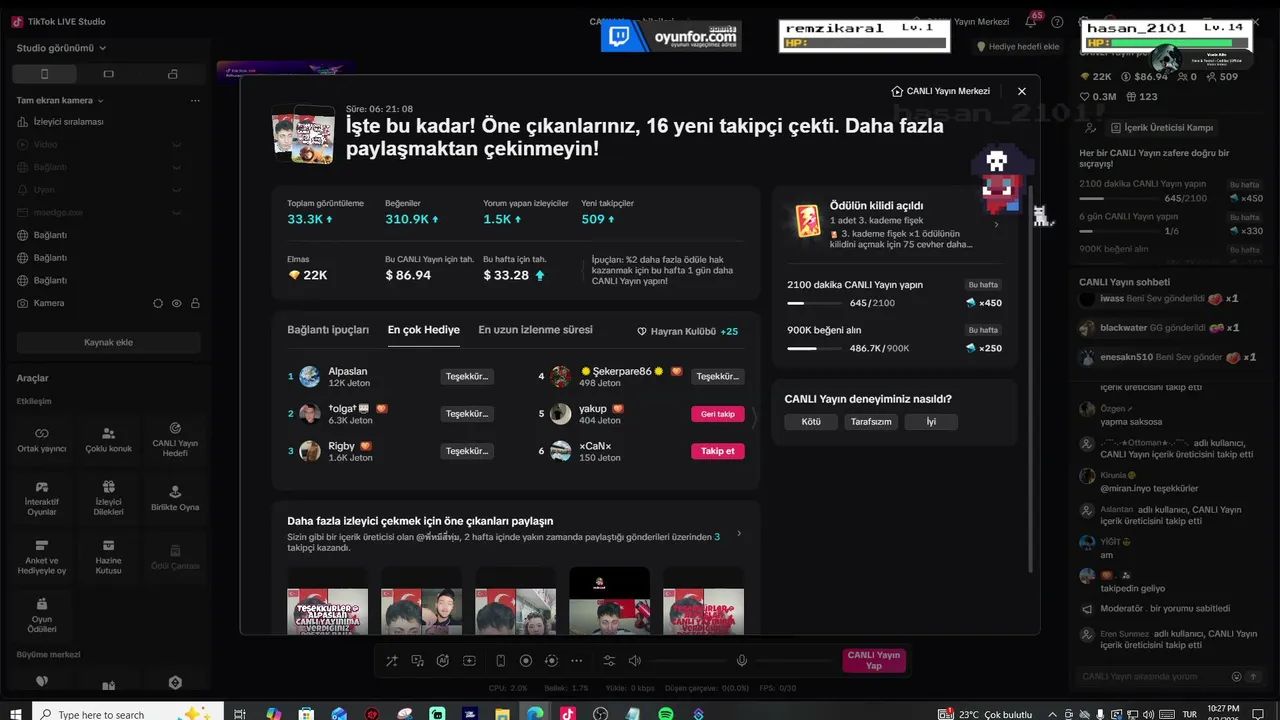Open the Anket ve Hediyeyle oy tool
Viewport: 1280px width, 720px height.
[42, 557]
